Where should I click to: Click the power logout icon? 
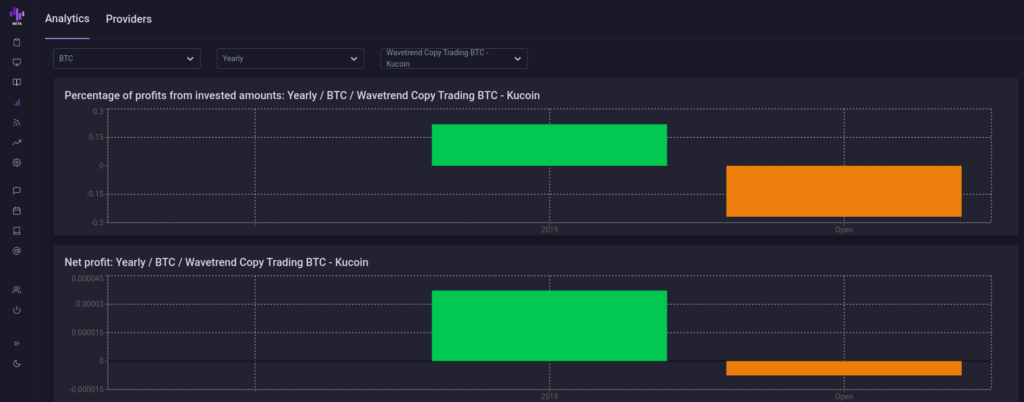point(16,310)
